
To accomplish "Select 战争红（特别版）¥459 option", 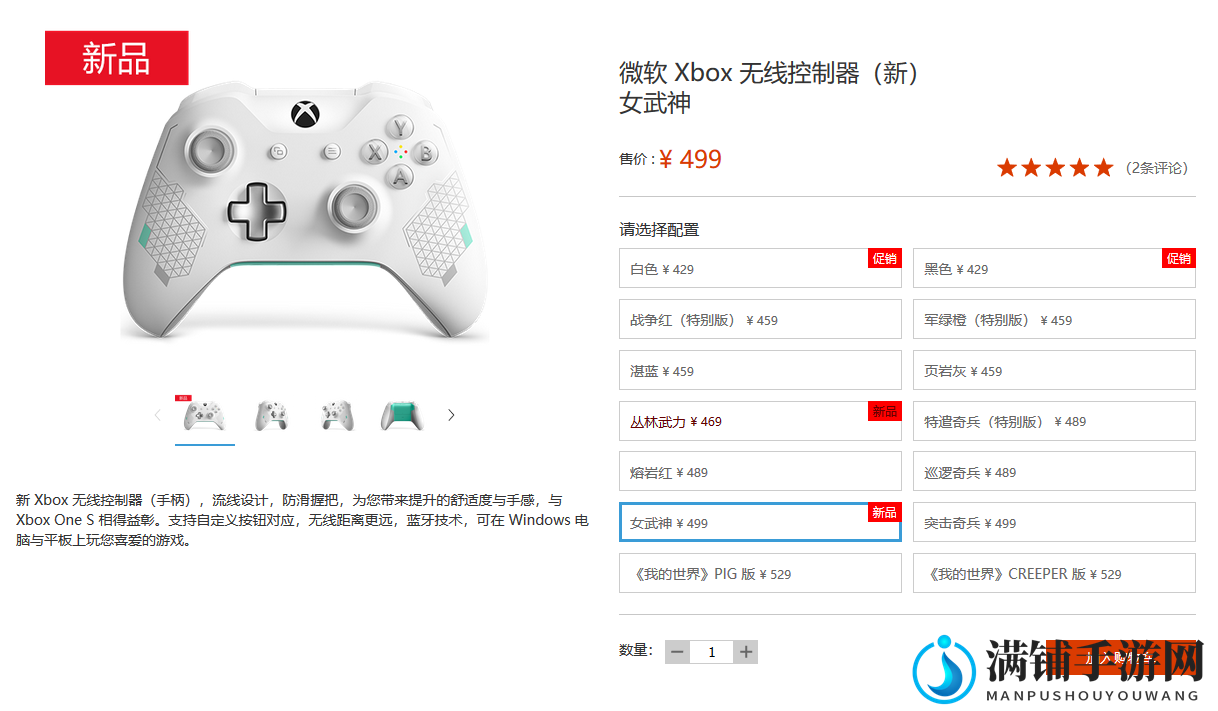I will pos(760,319).
